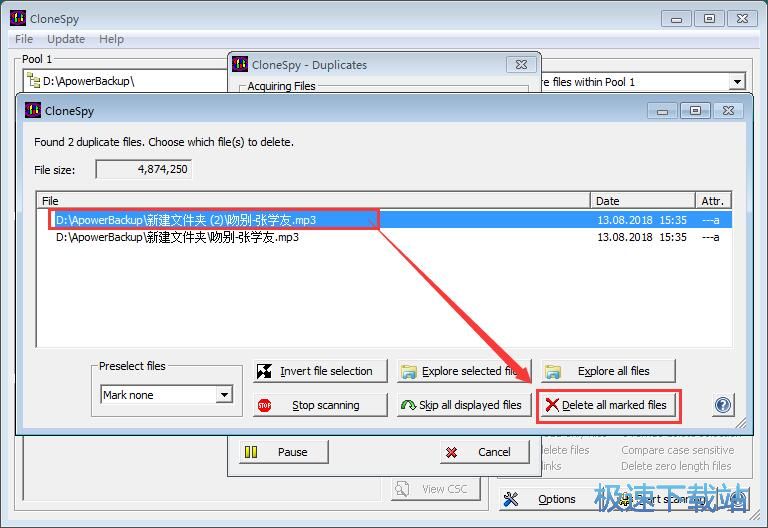Select second file in 新建文件夹 folder

point(384,237)
